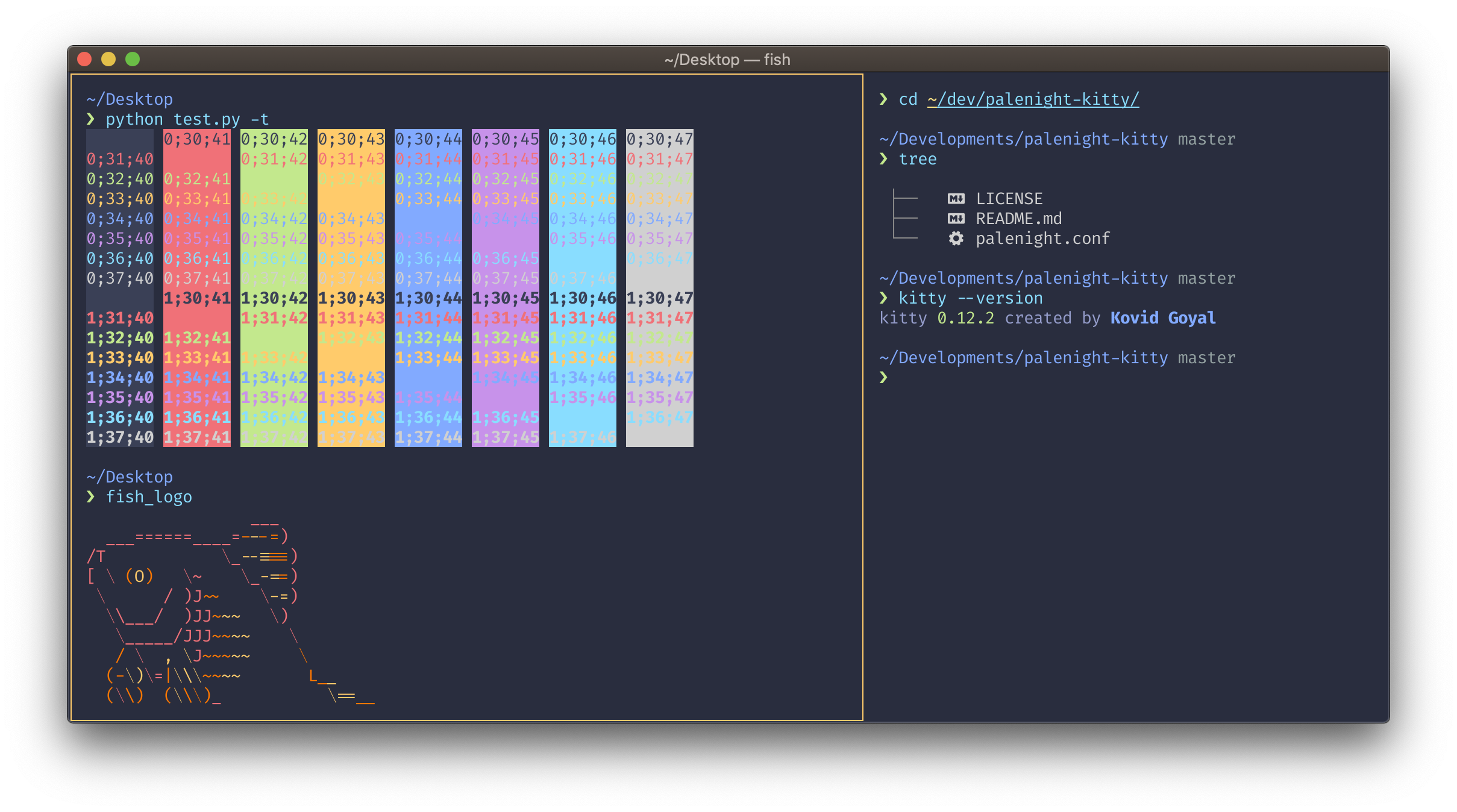The height and width of the screenshot is (812, 1457).
Task: Click the '0;33;40' yellow text cell
Action: [120, 199]
